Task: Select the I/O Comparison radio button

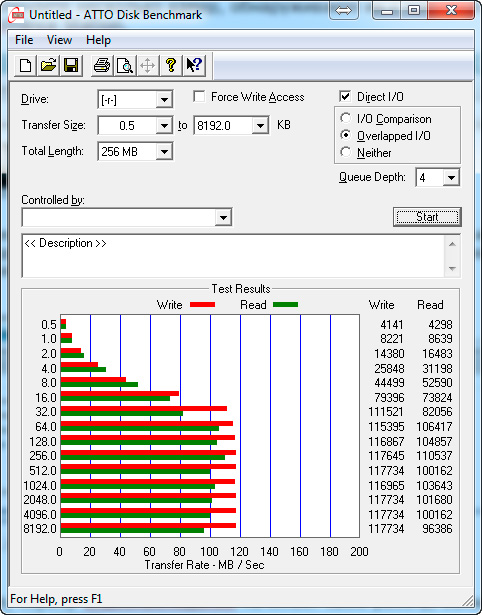Action: click(346, 118)
